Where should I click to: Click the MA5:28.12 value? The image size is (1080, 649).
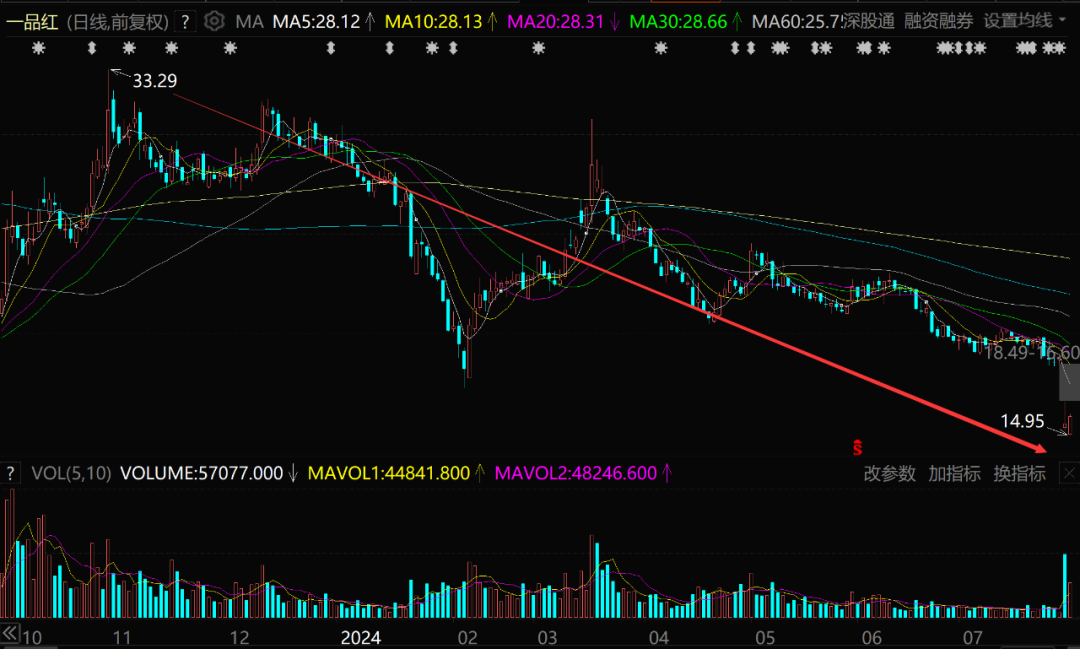[x=316, y=22]
